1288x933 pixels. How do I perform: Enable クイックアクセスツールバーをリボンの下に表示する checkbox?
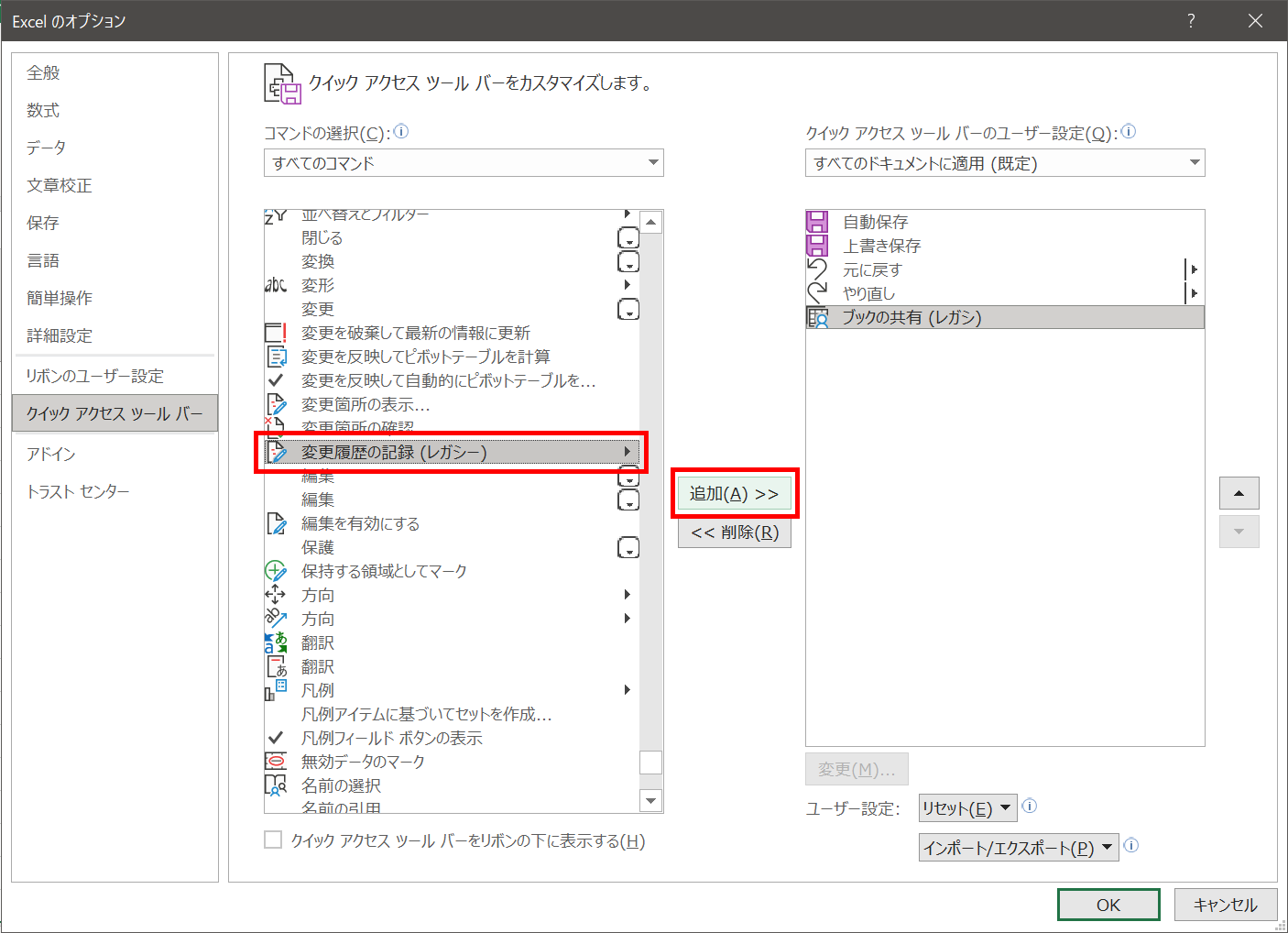point(273,840)
